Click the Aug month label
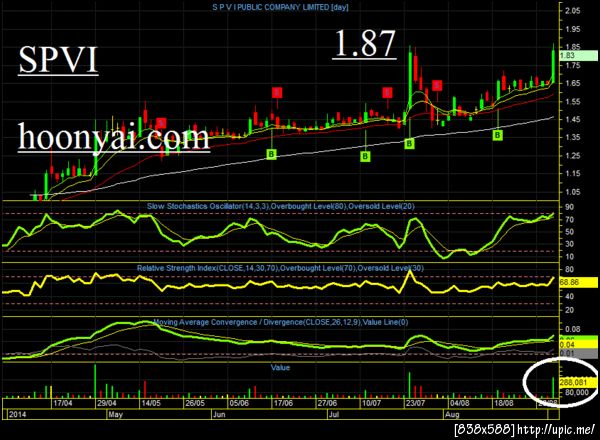Screen dimensions: 600x440 coord(452,414)
